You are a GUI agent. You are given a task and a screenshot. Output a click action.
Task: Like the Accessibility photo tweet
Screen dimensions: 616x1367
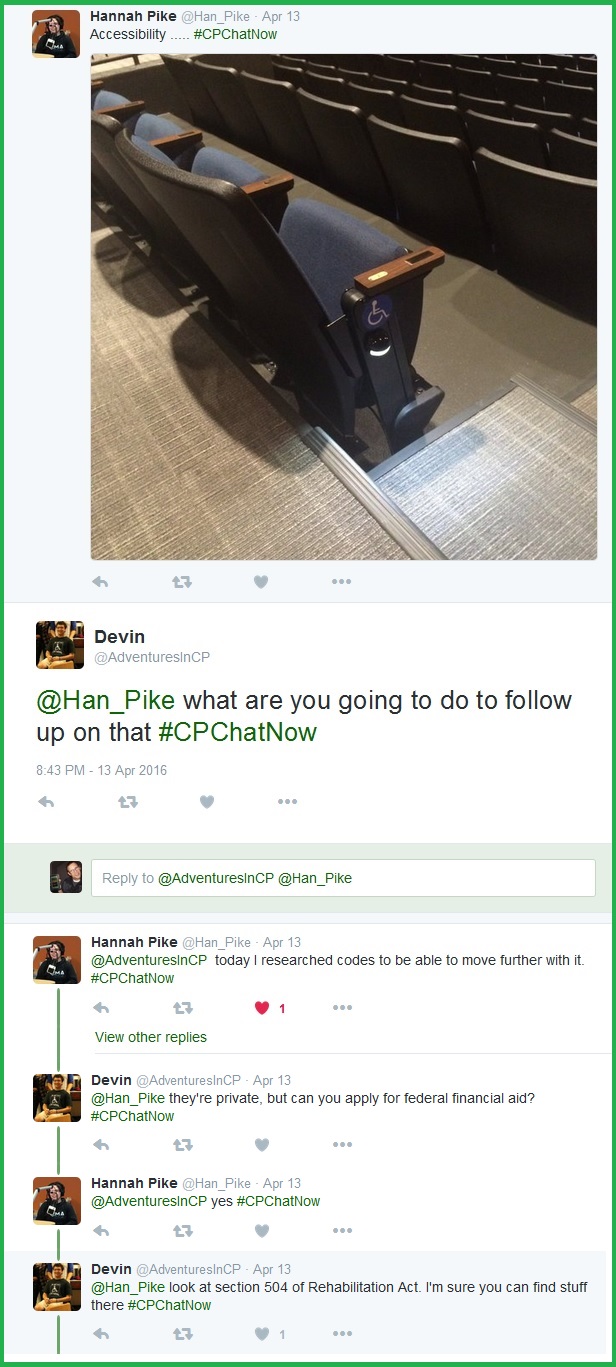(261, 582)
